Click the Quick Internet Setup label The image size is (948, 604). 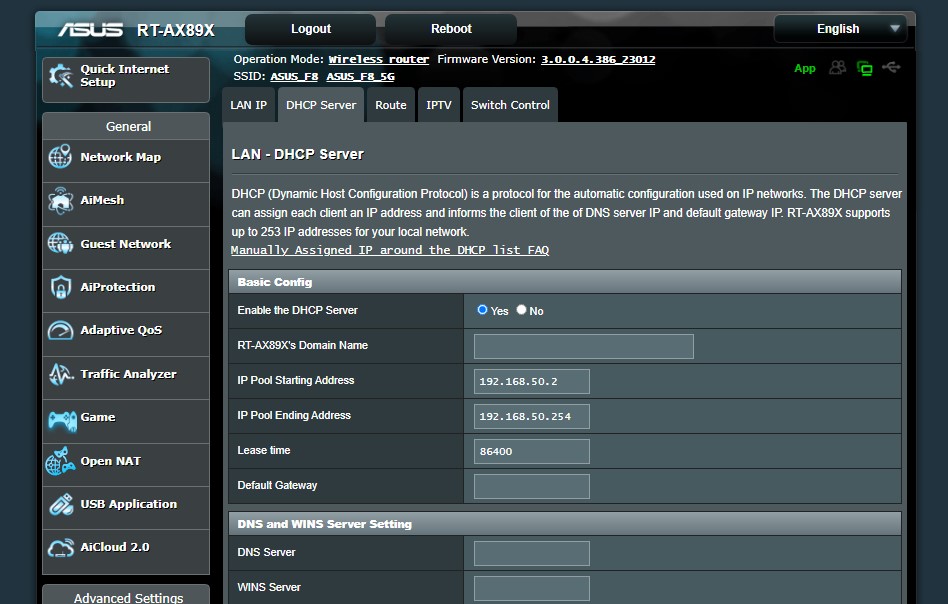coord(125,76)
